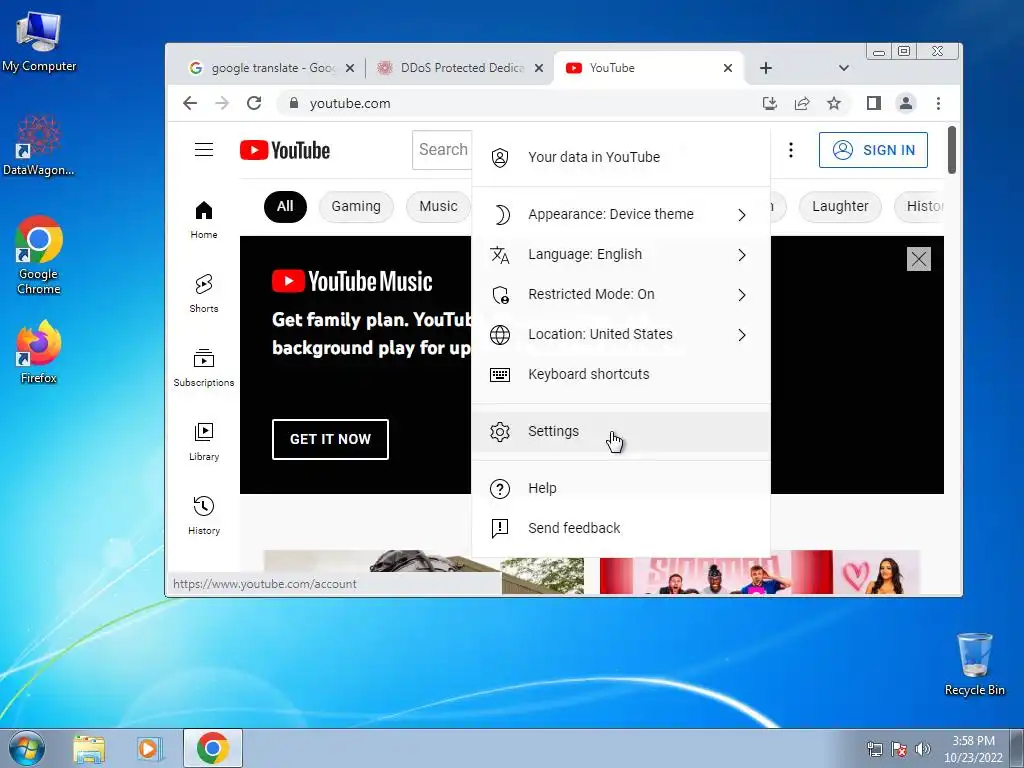Open the media player taskbar icon

coord(149,748)
